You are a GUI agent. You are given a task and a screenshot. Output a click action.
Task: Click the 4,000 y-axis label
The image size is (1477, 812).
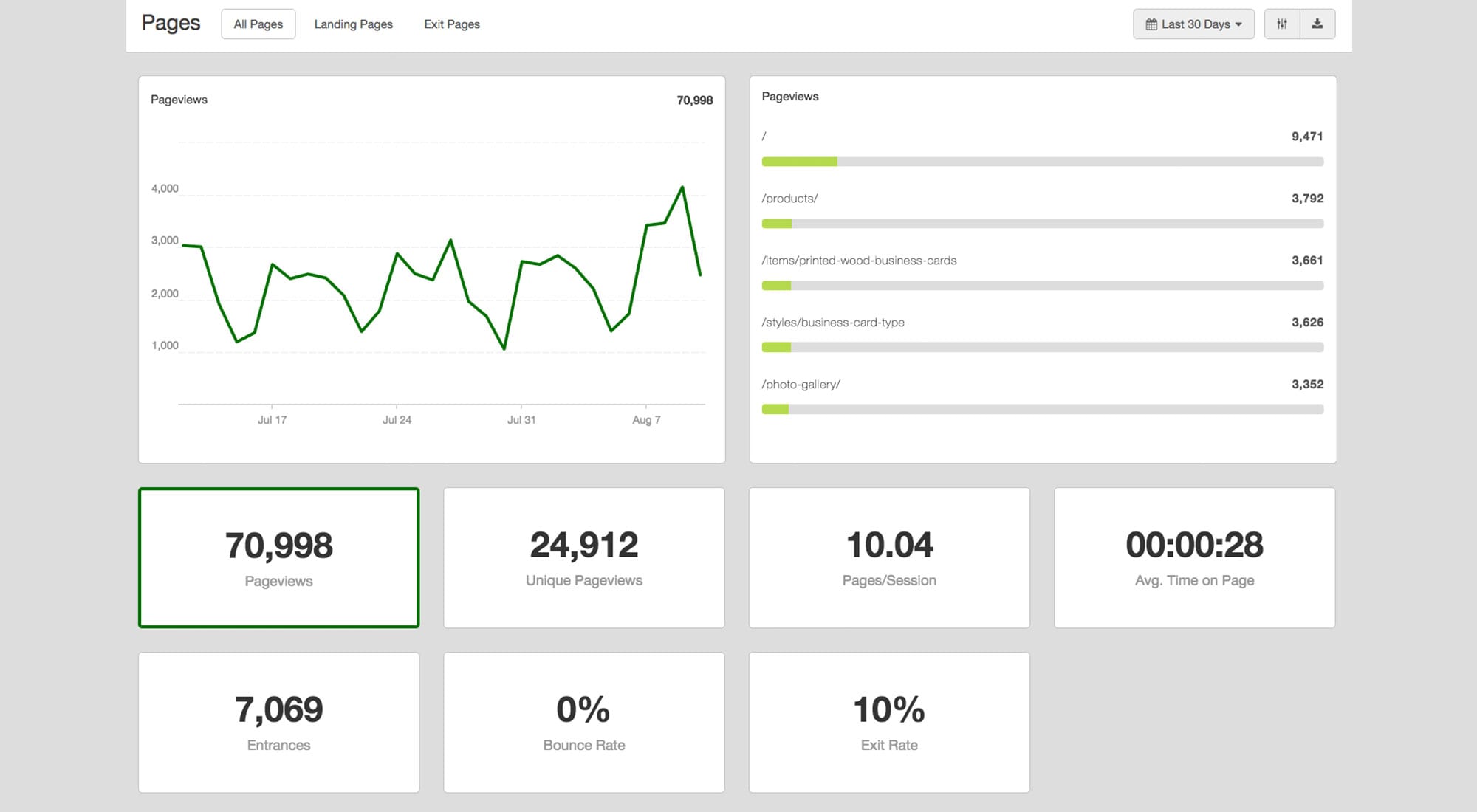[x=165, y=189]
